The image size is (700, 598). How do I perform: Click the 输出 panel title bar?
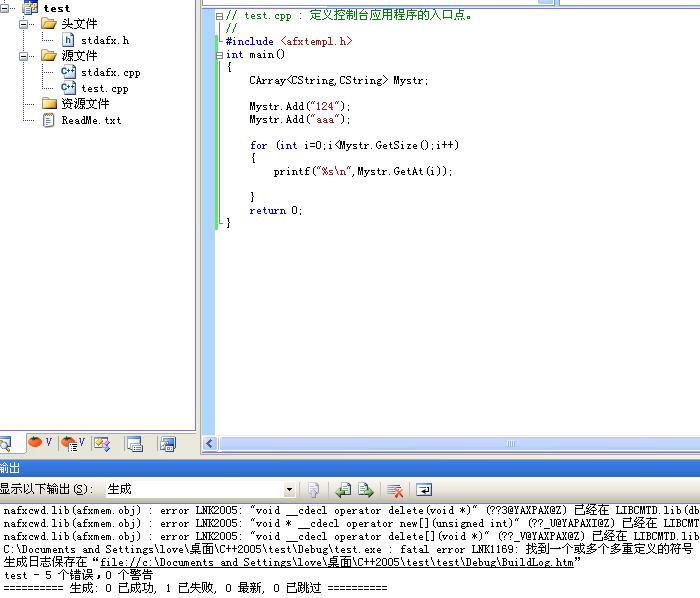[x=350, y=468]
